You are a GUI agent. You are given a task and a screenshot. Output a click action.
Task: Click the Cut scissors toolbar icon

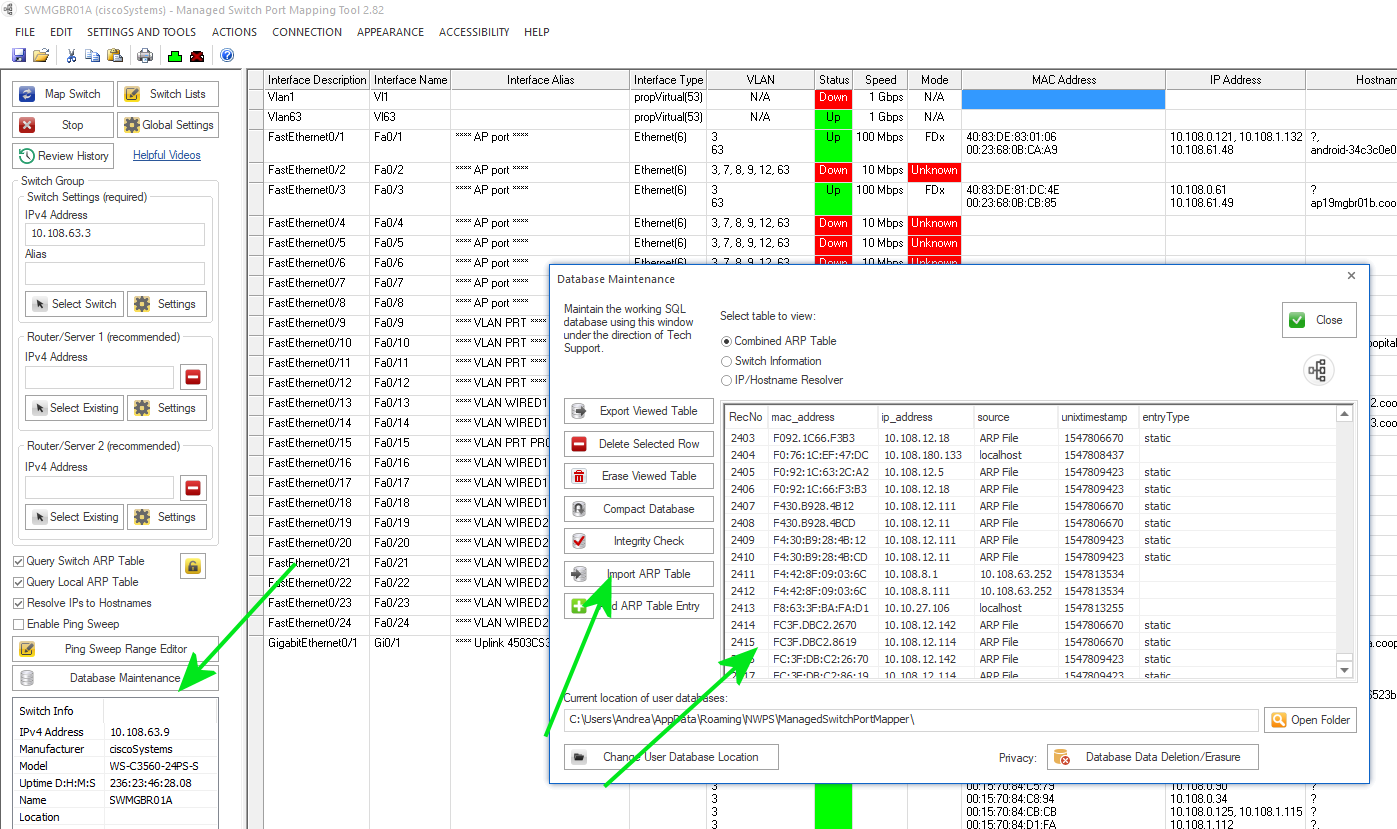click(72, 55)
